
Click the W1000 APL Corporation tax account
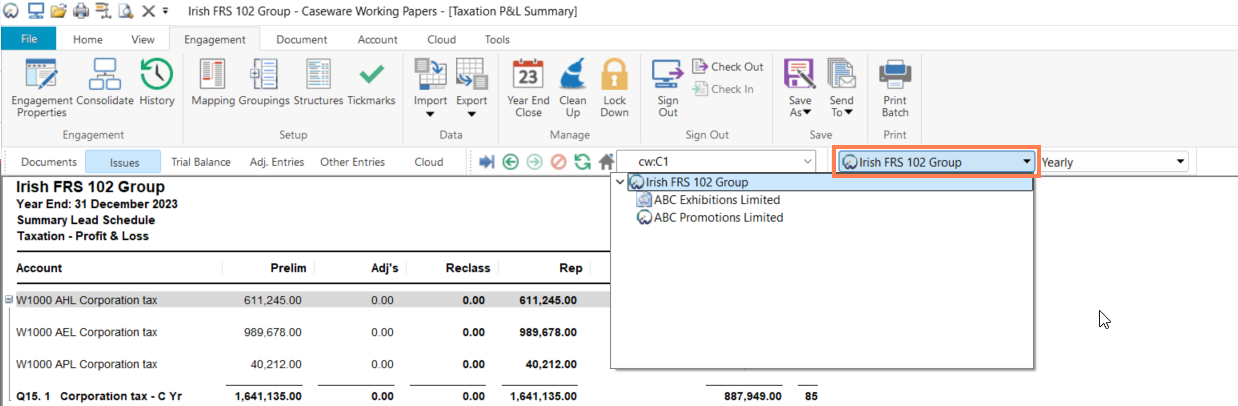pos(87,364)
